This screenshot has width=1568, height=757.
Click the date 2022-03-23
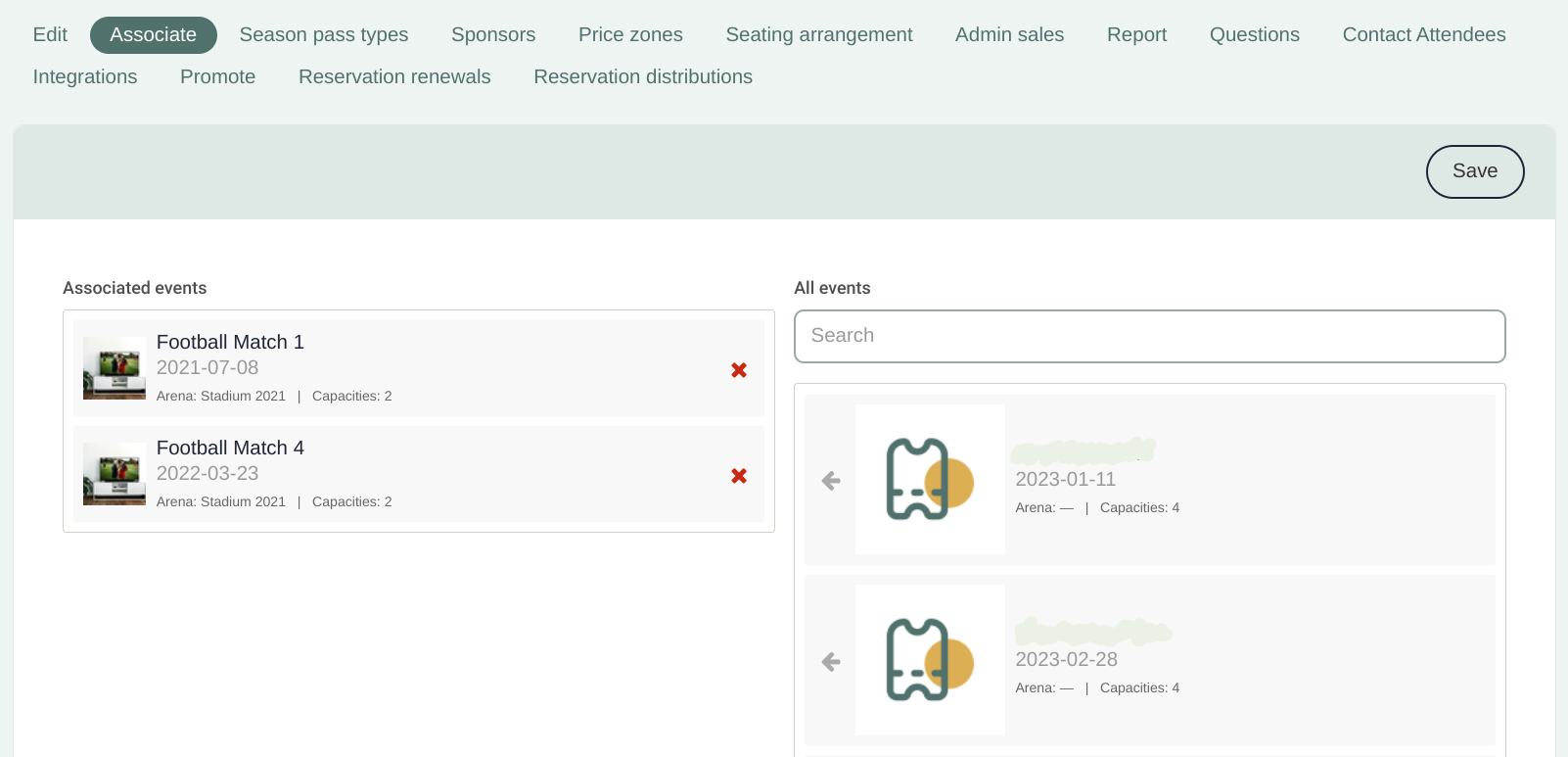pos(208,473)
